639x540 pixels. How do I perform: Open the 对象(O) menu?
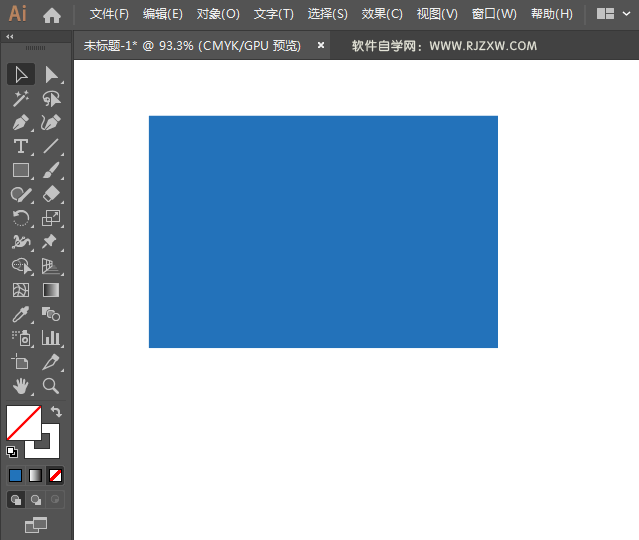218,14
